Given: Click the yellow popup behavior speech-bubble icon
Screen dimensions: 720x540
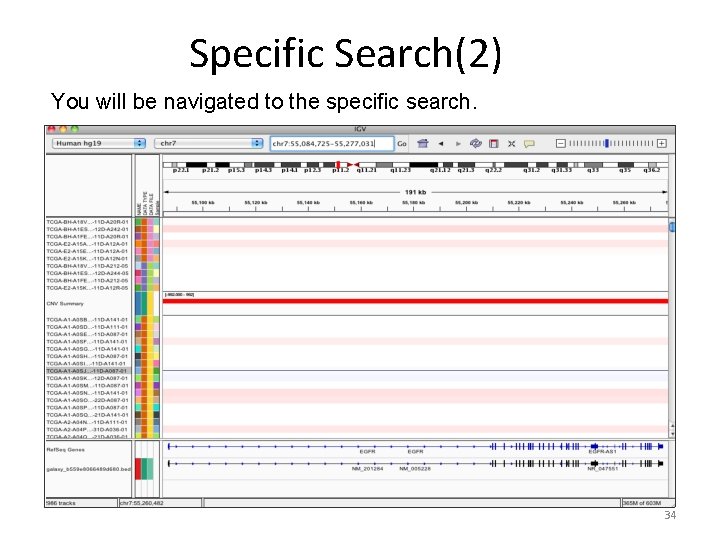Looking at the screenshot, I should click(529, 144).
